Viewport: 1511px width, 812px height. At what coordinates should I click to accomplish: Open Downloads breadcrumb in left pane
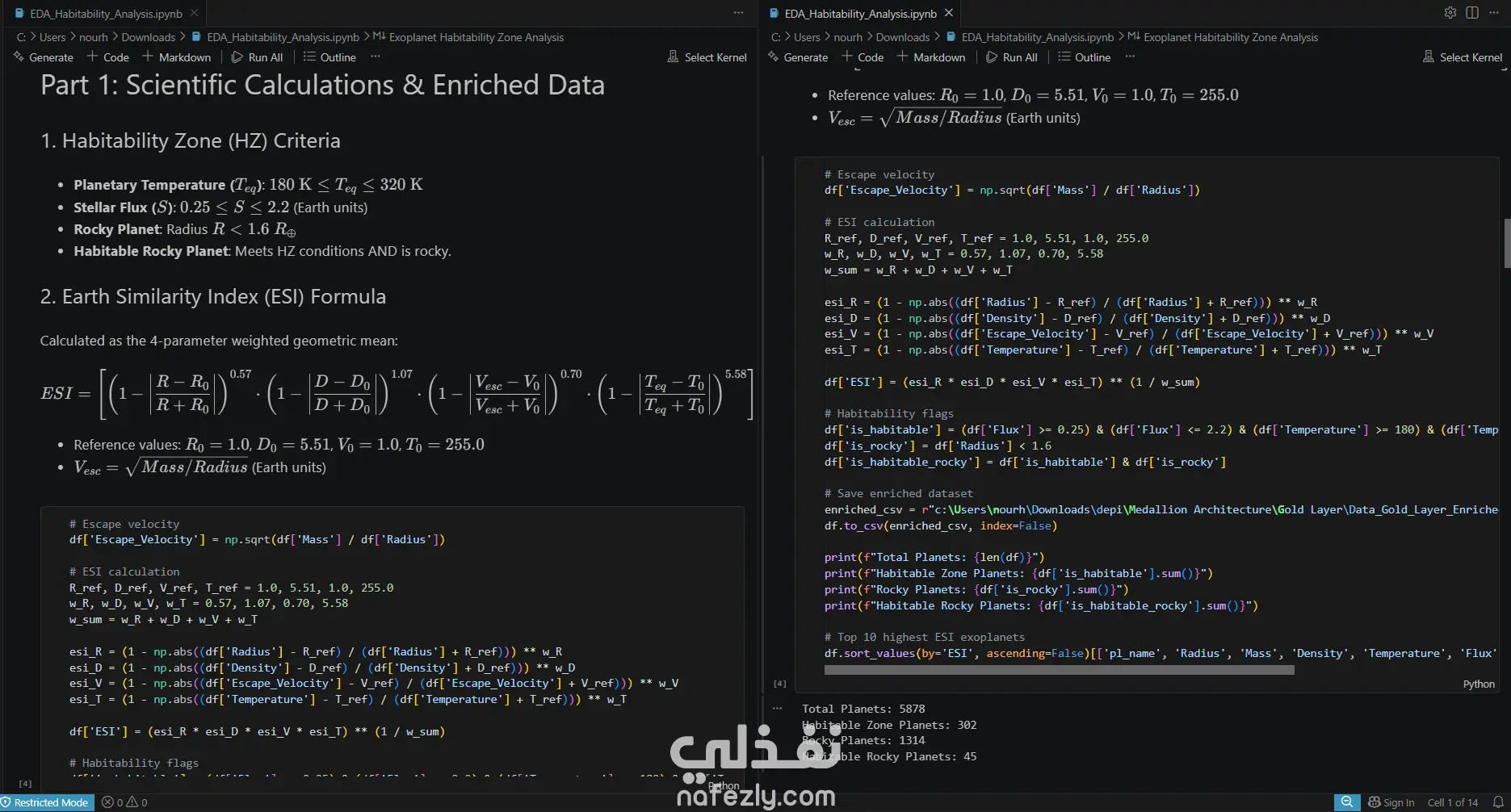pos(149,37)
